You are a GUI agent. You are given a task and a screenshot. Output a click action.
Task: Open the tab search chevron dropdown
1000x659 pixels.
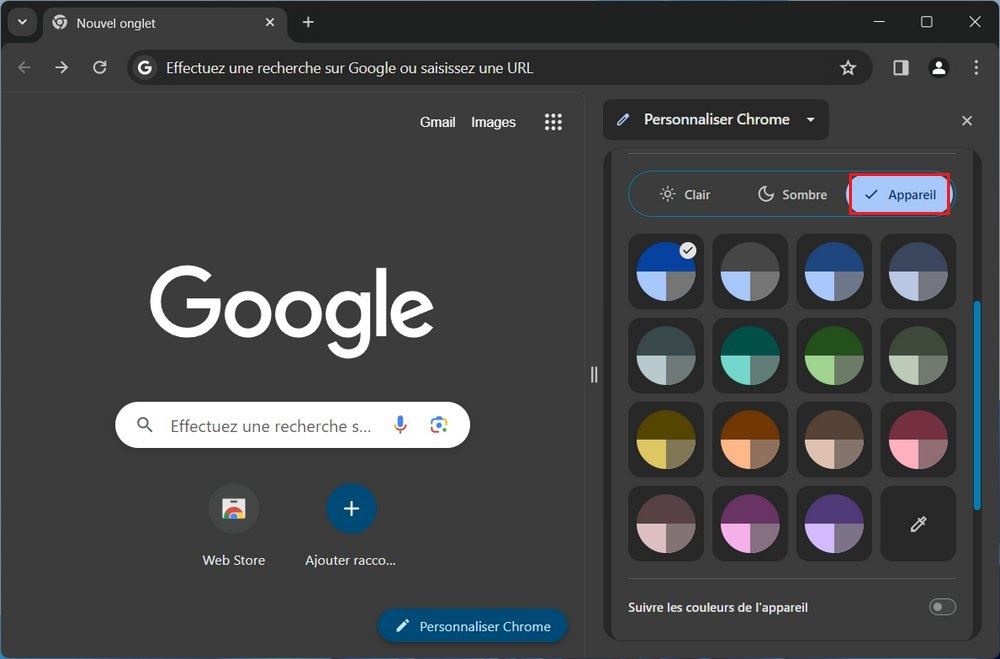21,22
